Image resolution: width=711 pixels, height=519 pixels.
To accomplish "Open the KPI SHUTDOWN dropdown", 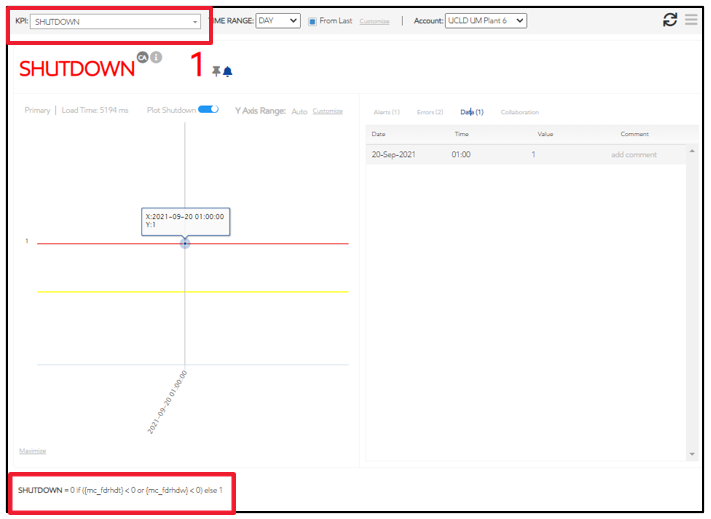I will pyautogui.click(x=114, y=21).
